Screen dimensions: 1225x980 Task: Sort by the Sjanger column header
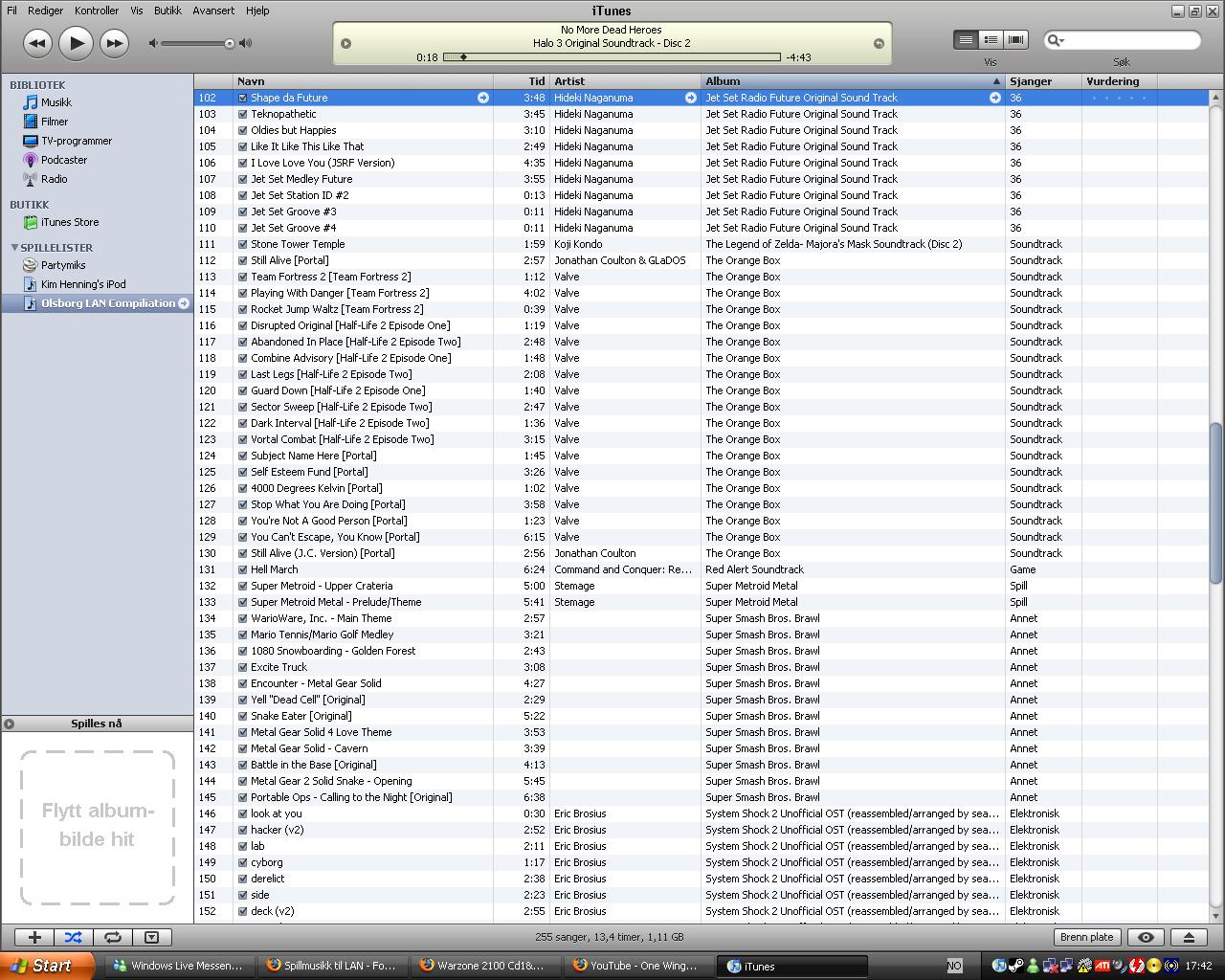[x=1043, y=81]
